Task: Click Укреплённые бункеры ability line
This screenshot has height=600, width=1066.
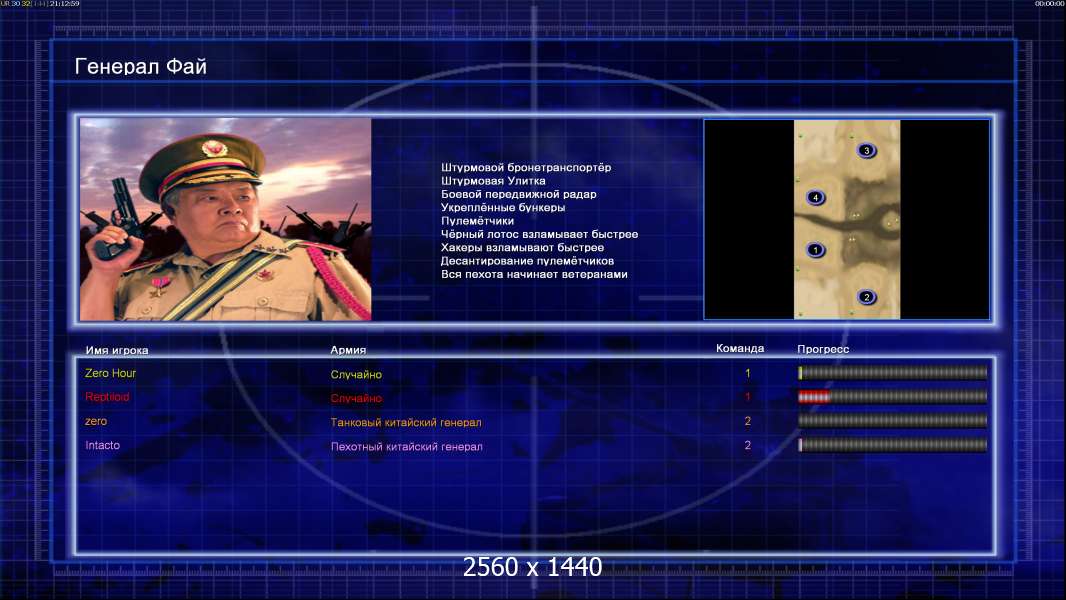Action: [x=503, y=207]
